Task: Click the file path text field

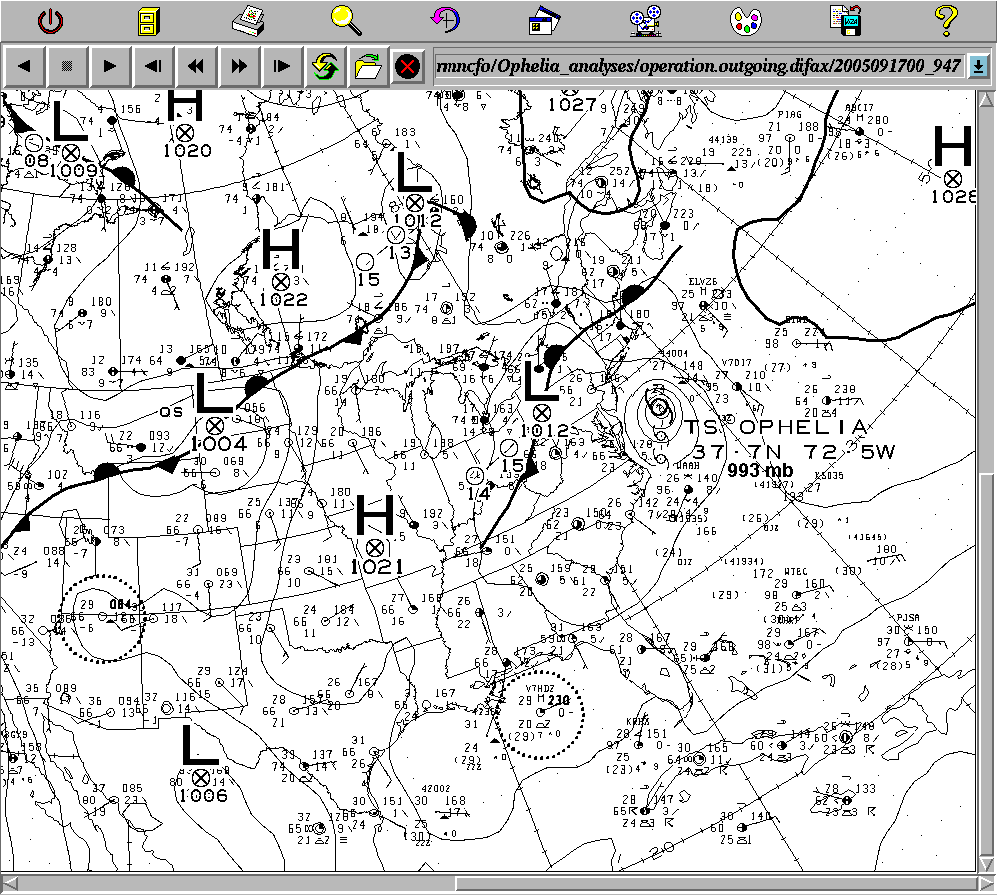Action: tap(698, 66)
